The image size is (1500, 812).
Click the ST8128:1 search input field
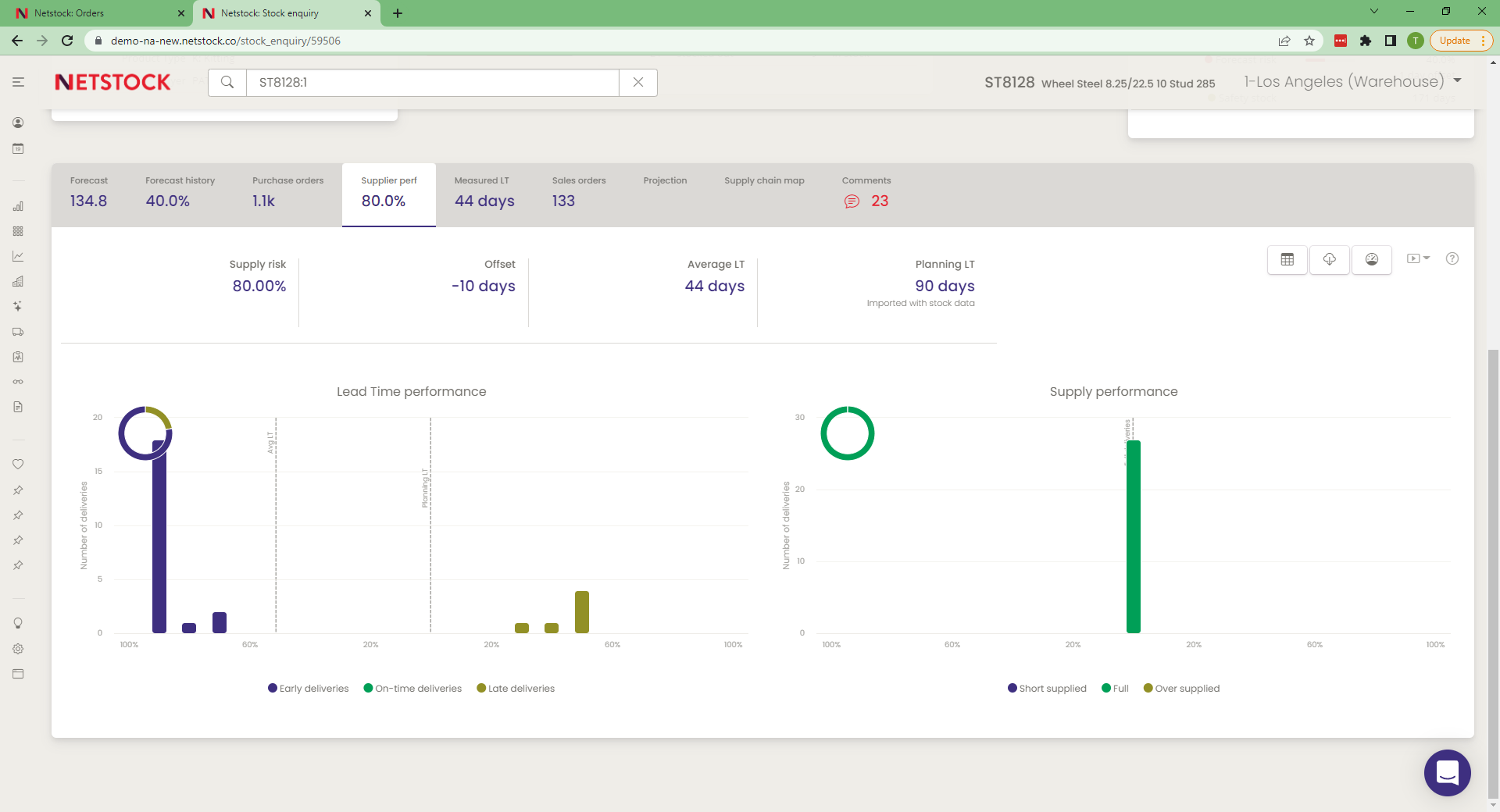(x=432, y=82)
